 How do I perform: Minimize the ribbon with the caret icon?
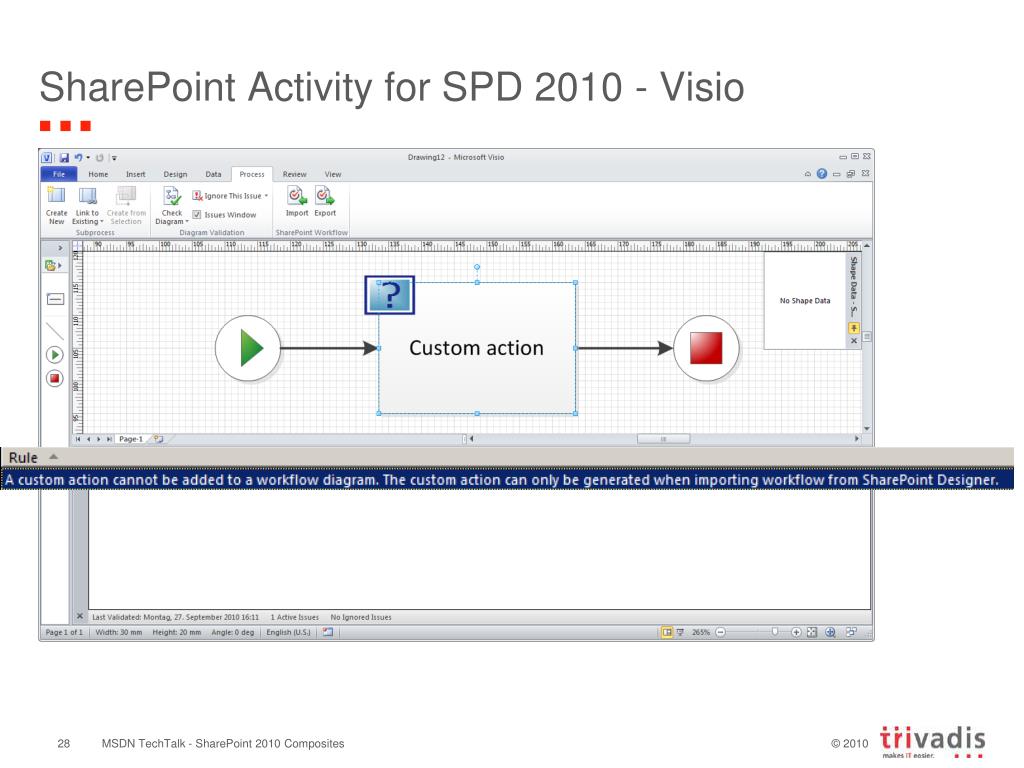(808, 174)
